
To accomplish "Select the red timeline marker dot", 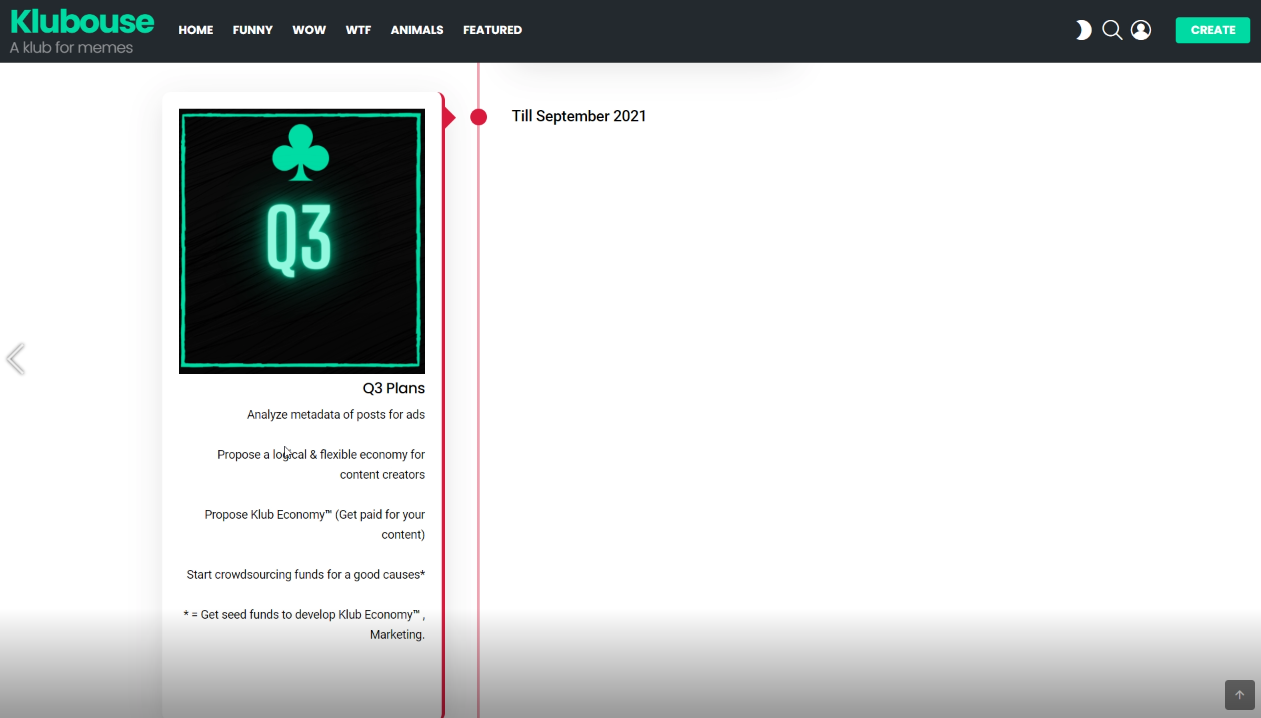I will coord(479,117).
